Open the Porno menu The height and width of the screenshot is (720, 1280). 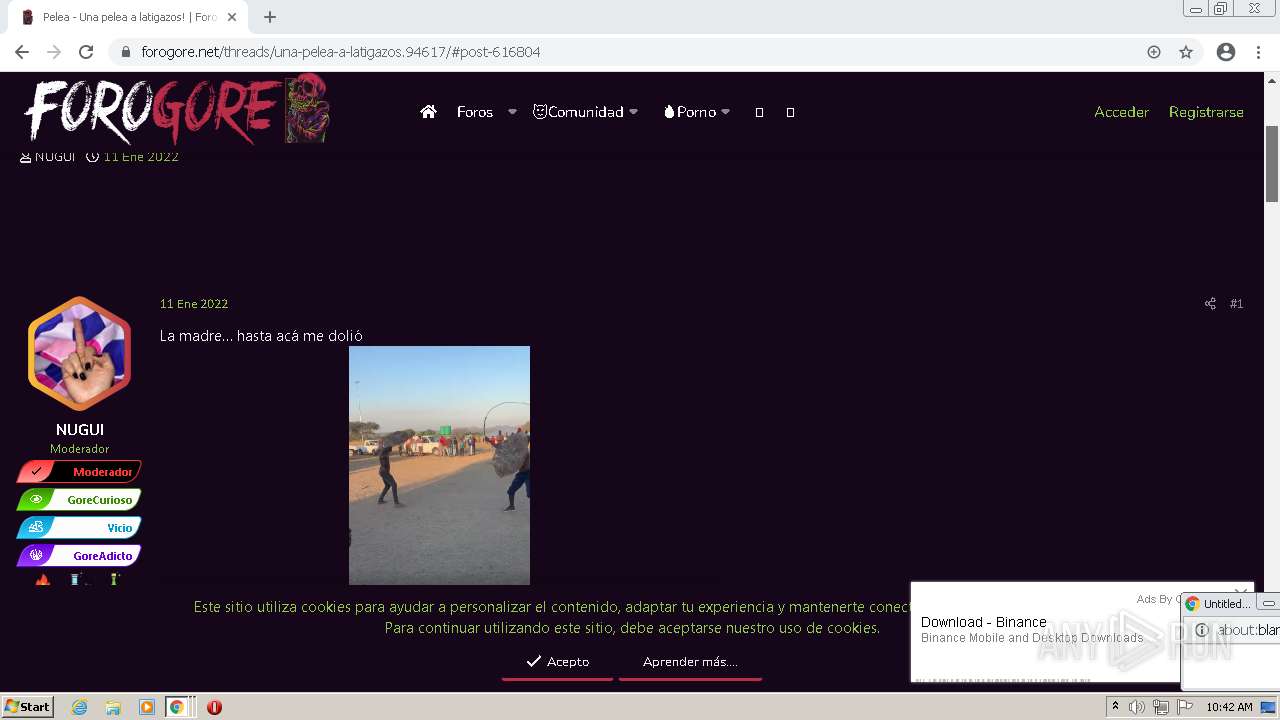click(690, 112)
